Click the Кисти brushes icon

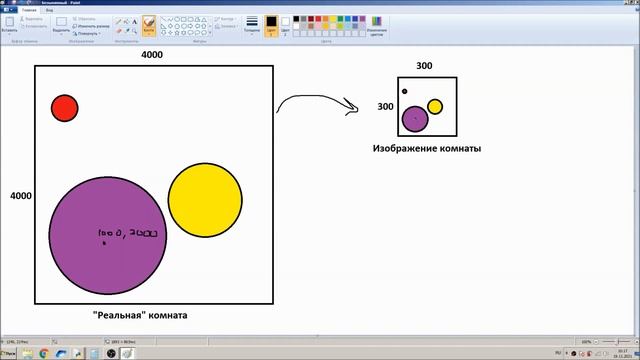tap(149, 22)
